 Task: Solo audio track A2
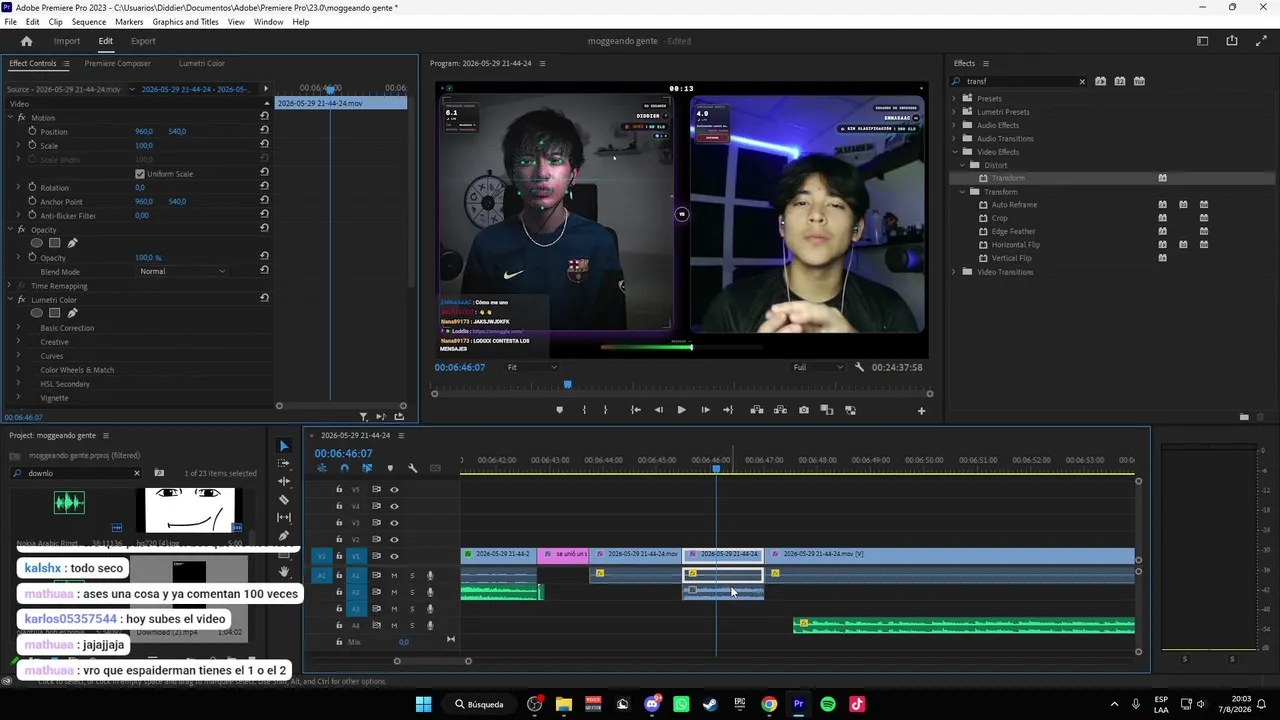tap(412, 592)
